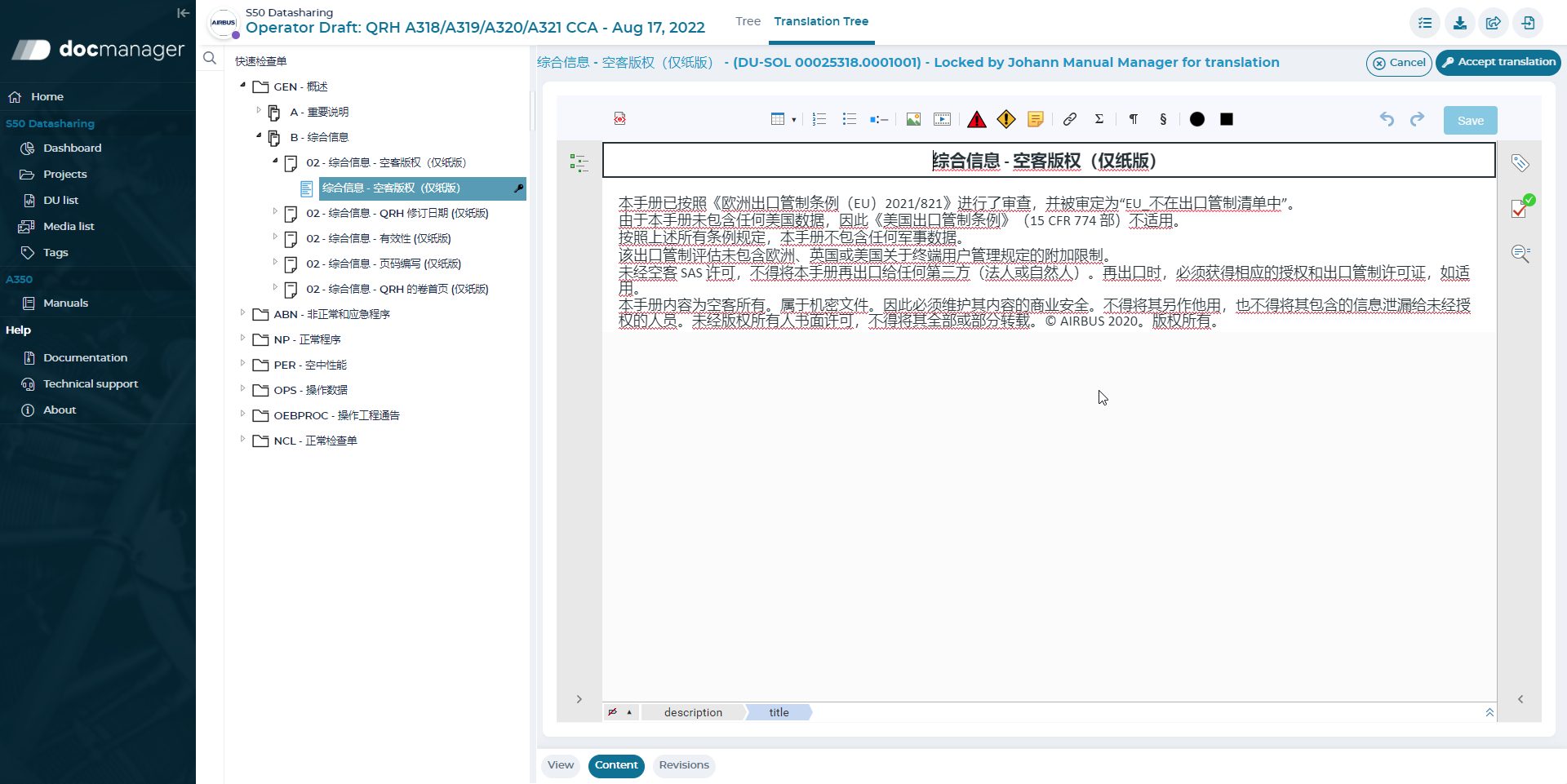Select the Translation Tree tab
1567x784 pixels.
tap(821, 21)
